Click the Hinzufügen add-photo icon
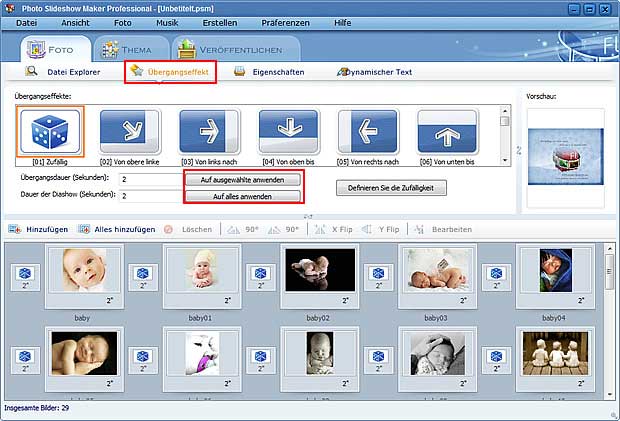This screenshot has width=620, height=421. (x=15, y=229)
